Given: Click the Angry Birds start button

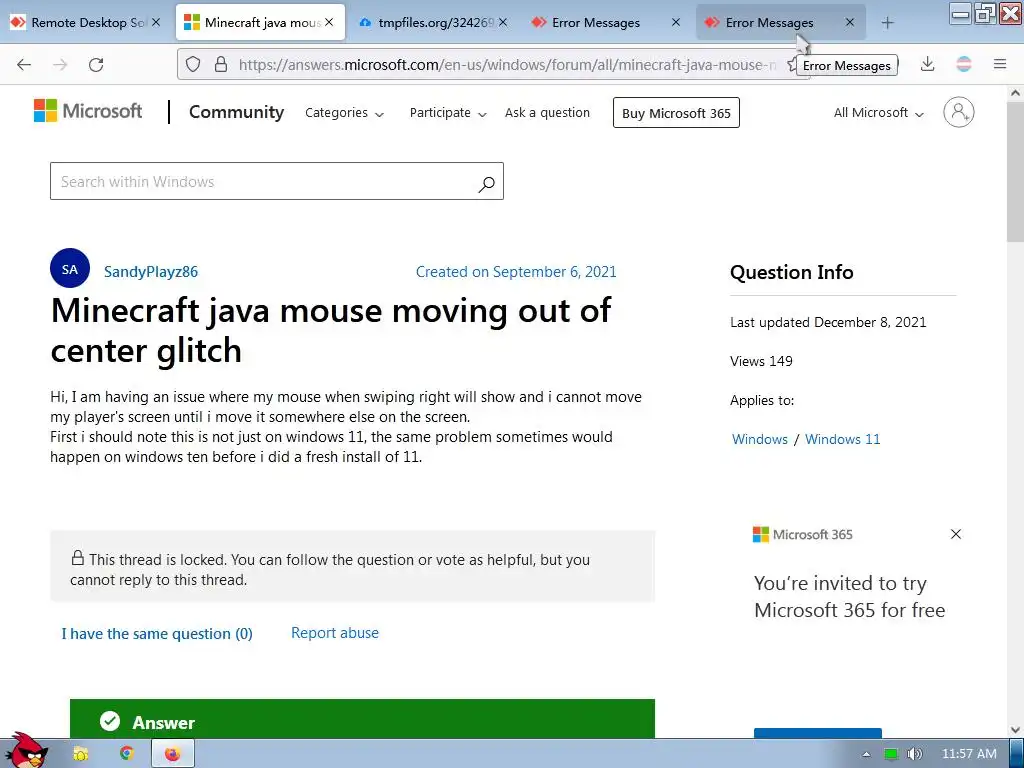Looking at the screenshot, I should pyautogui.click(x=25, y=751).
